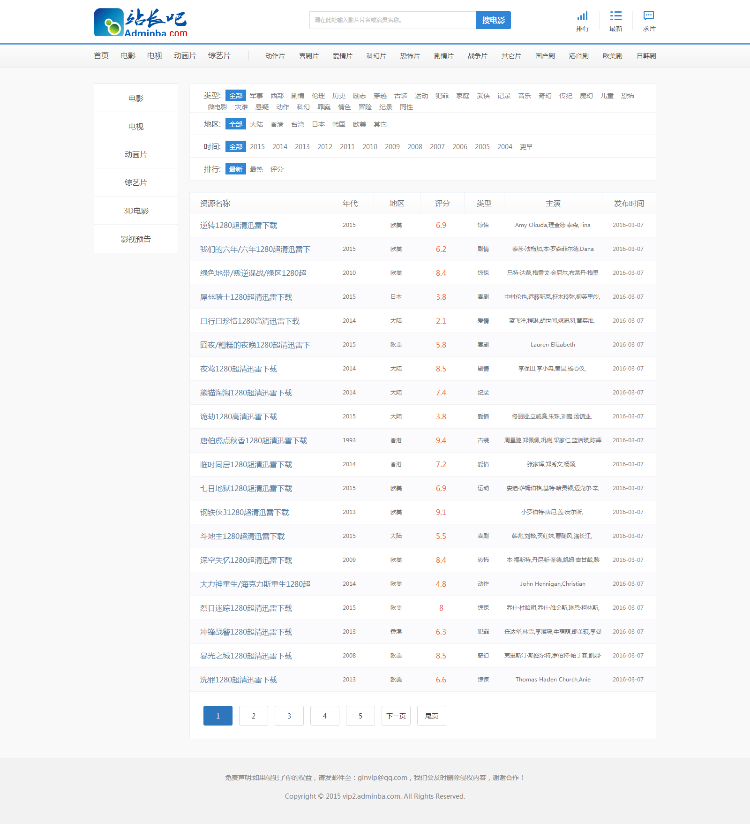Open 首页 in top navigation bar
Viewport: 750px width, 824px height.
tap(101, 56)
